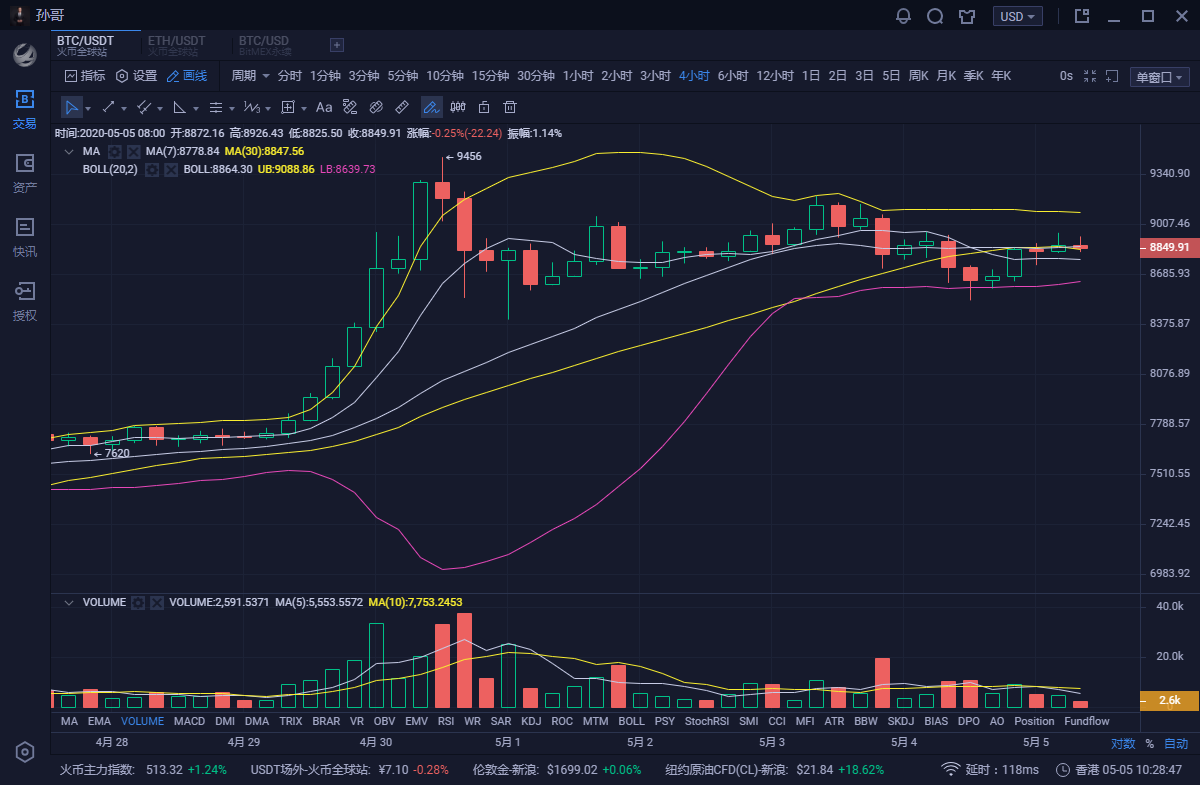Image resolution: width=1200 pixels, height=785 pixels.
Task: Open 快讯 news in the left sidebar
Action: 25,238
